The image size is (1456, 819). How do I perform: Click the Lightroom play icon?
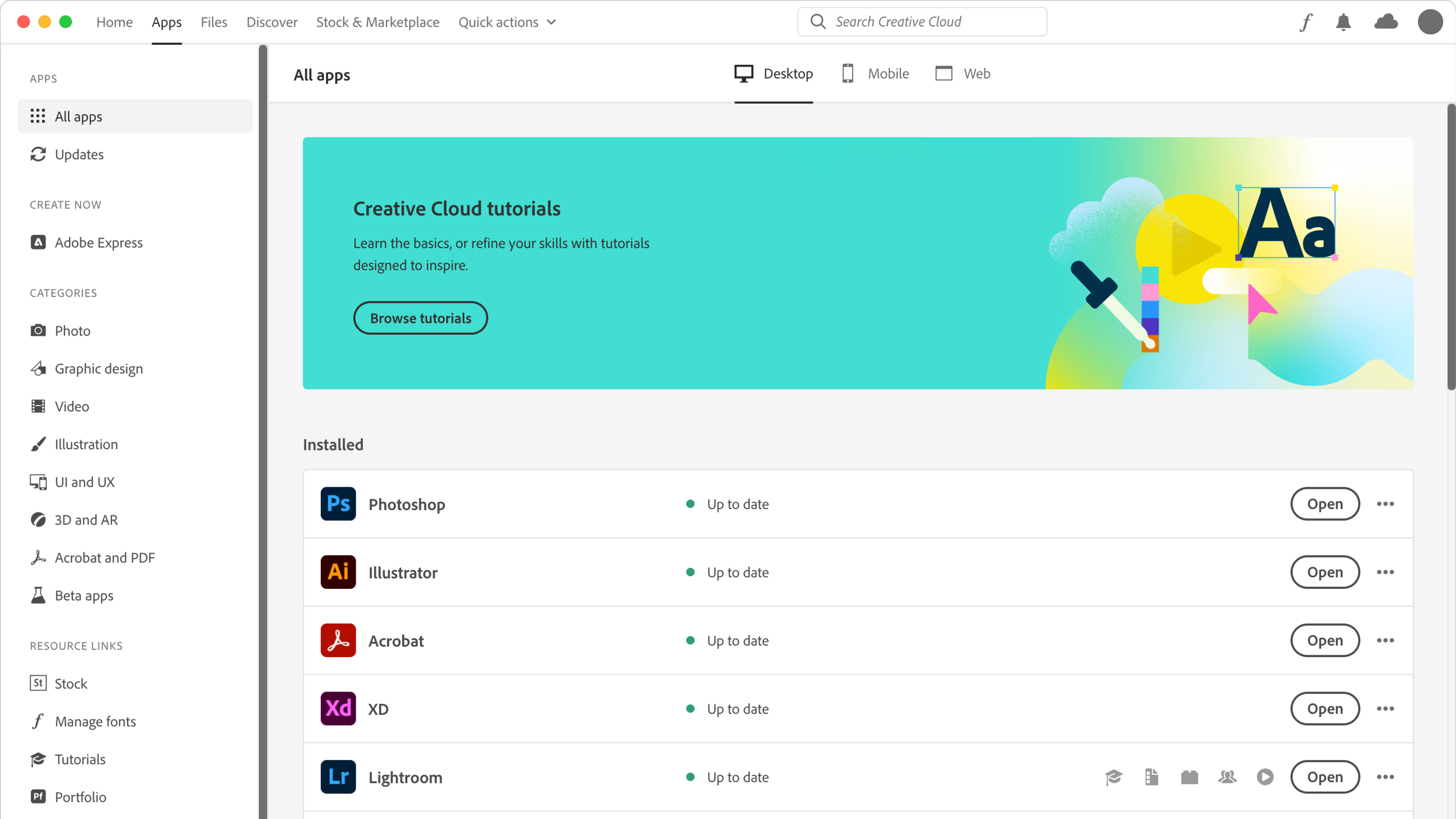tap(1265, 777)
